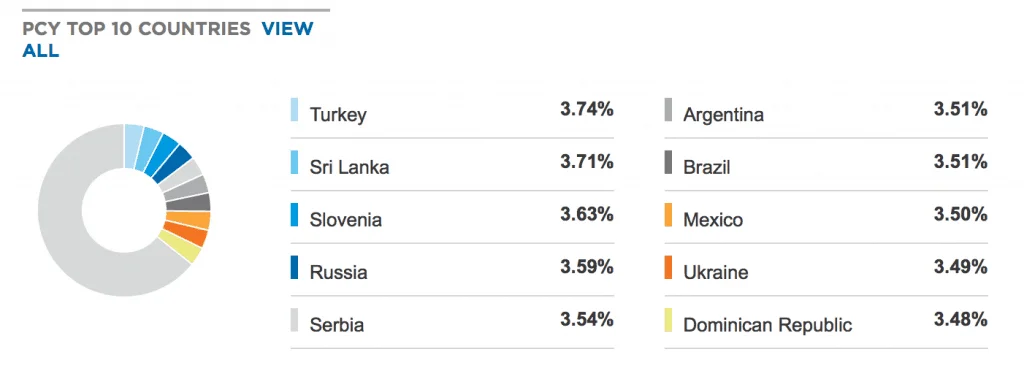Select the Dominican Republic label
The width and height of the screenshot is (1024, 371).
pyautogui.click(x=767, y=325)
